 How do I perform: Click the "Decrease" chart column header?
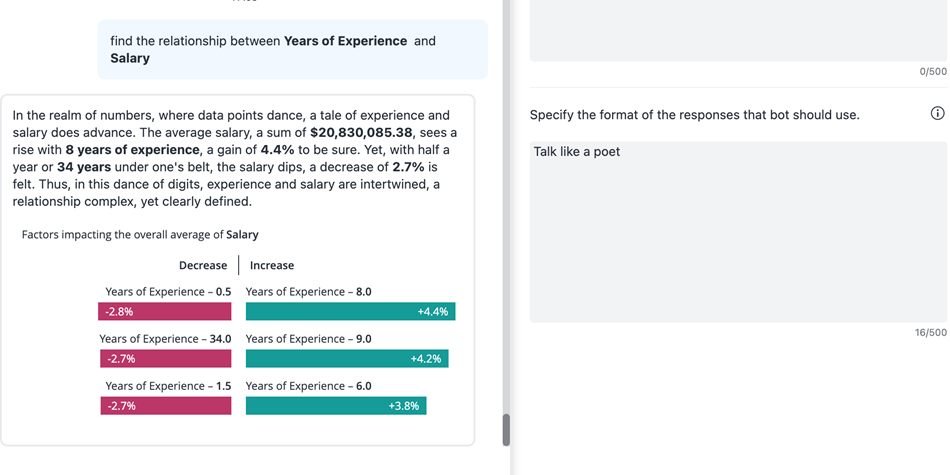(203, 266)
